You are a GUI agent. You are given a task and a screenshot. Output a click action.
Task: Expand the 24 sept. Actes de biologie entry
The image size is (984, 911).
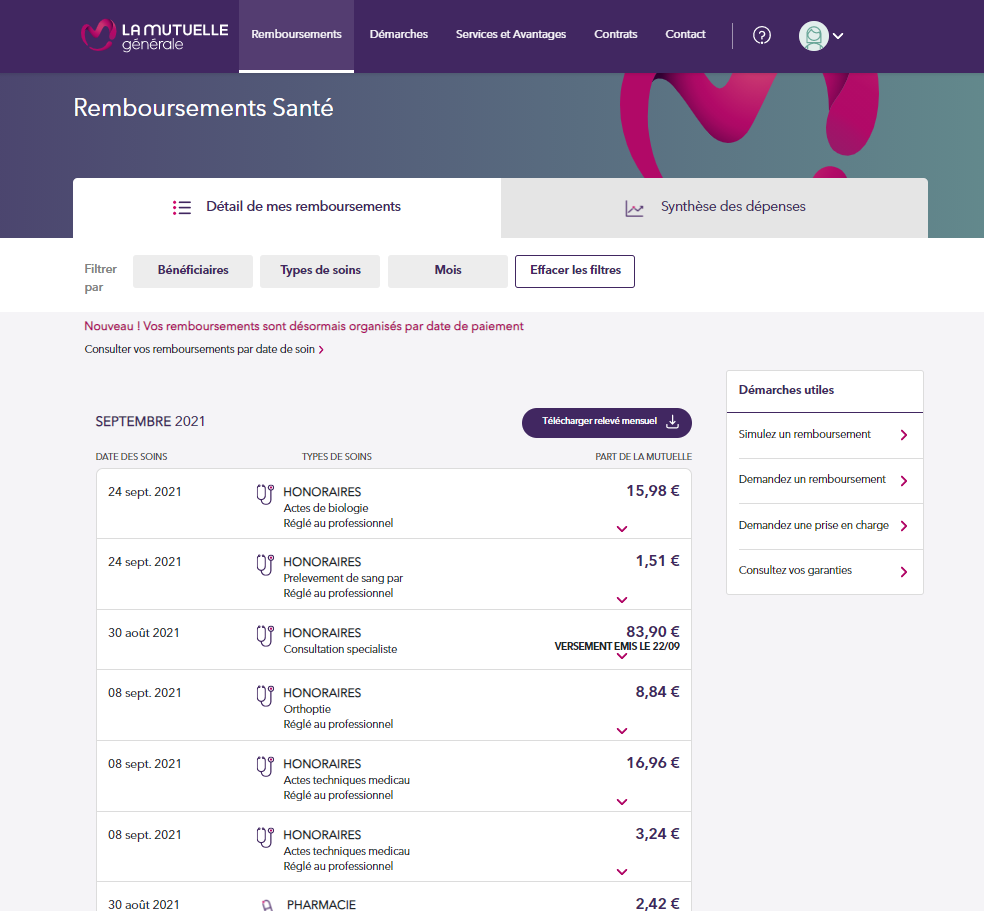621,528
